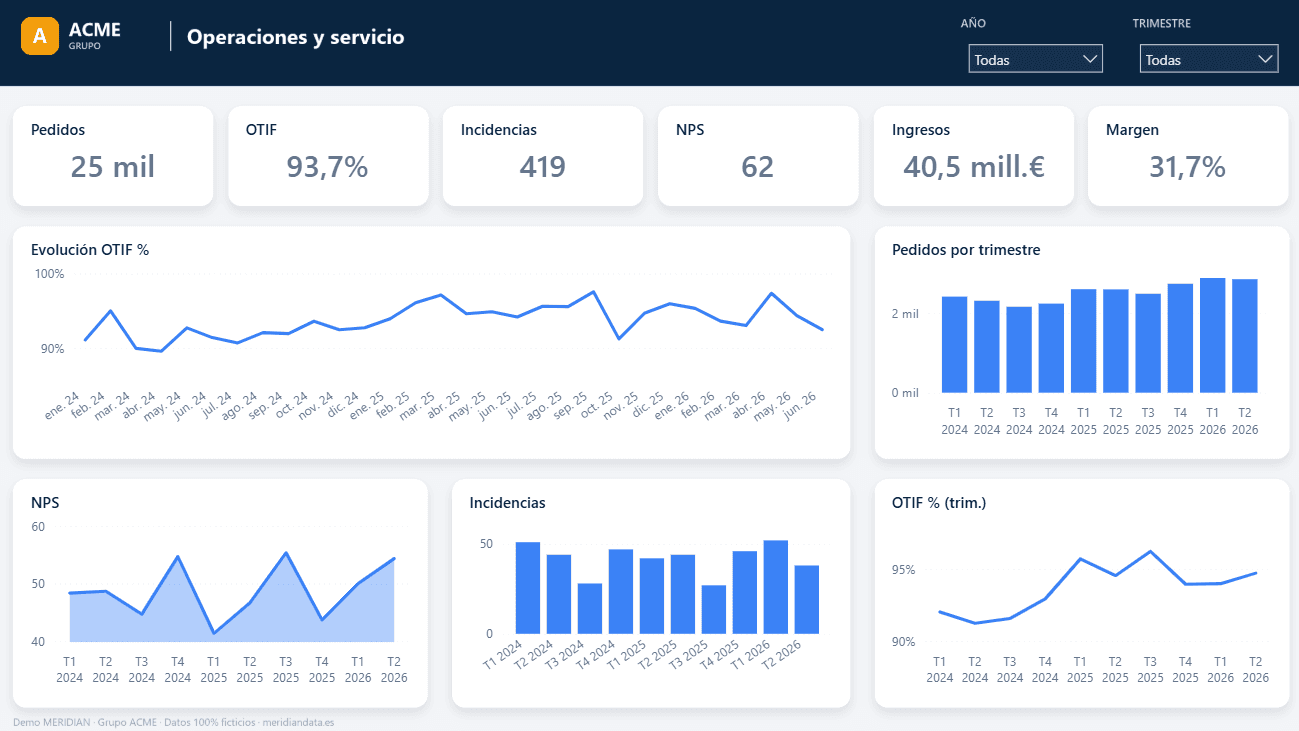
Task: Click the T1 2026 bar in Incidencias chart
Action: (776, 587)
